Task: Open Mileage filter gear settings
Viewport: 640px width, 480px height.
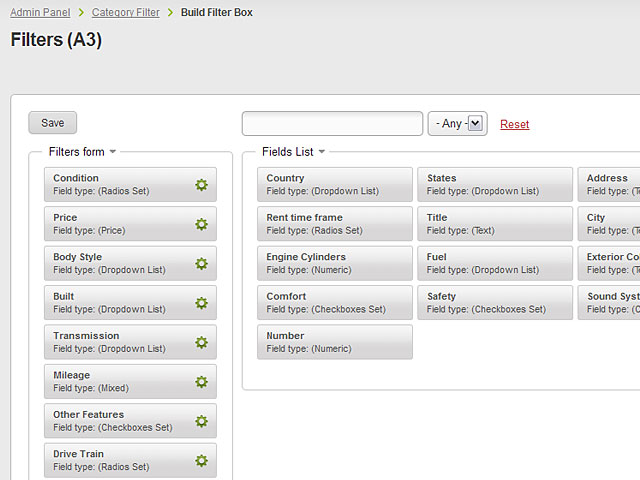Action: point(201,382)
